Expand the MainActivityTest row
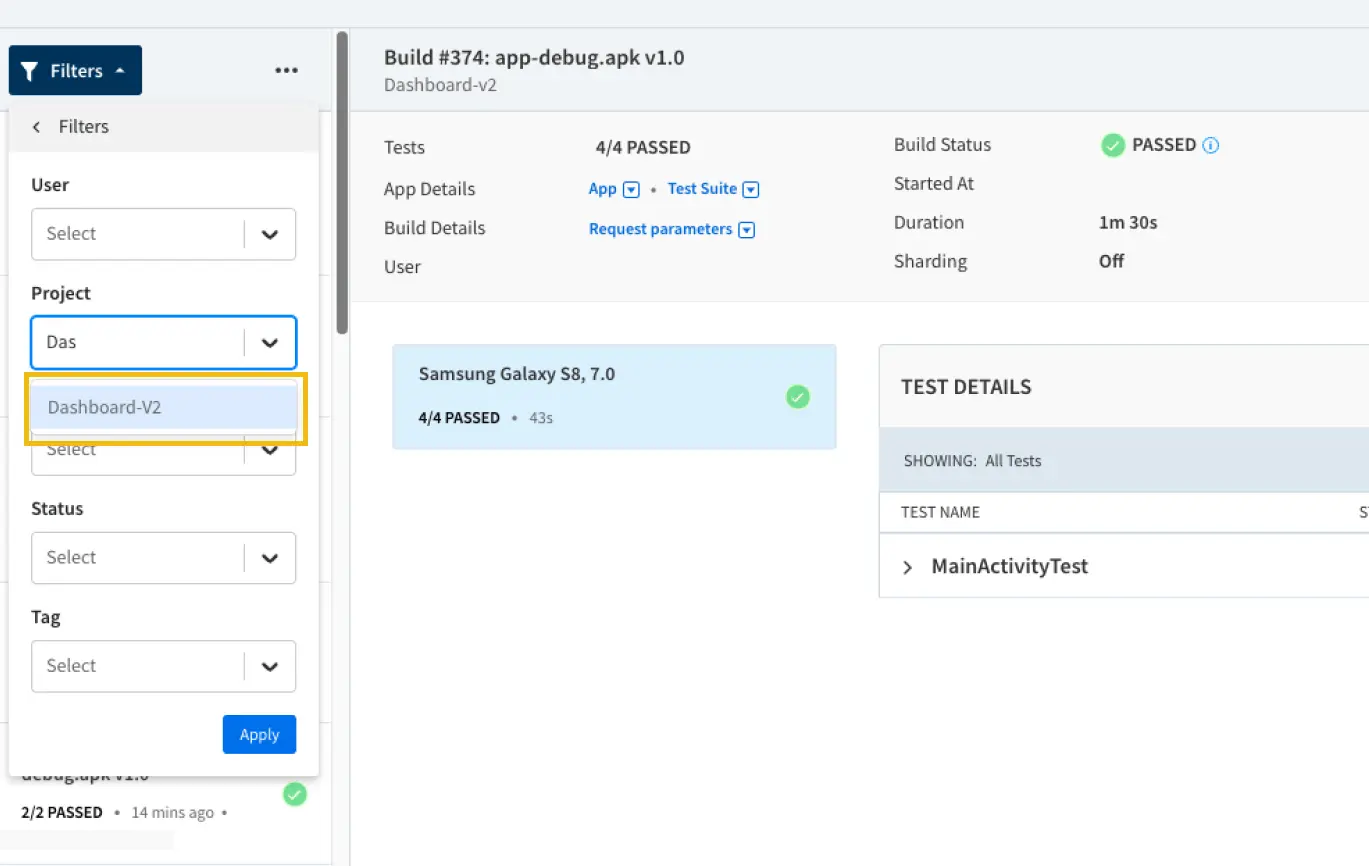1369x866 pixels. 908,567
